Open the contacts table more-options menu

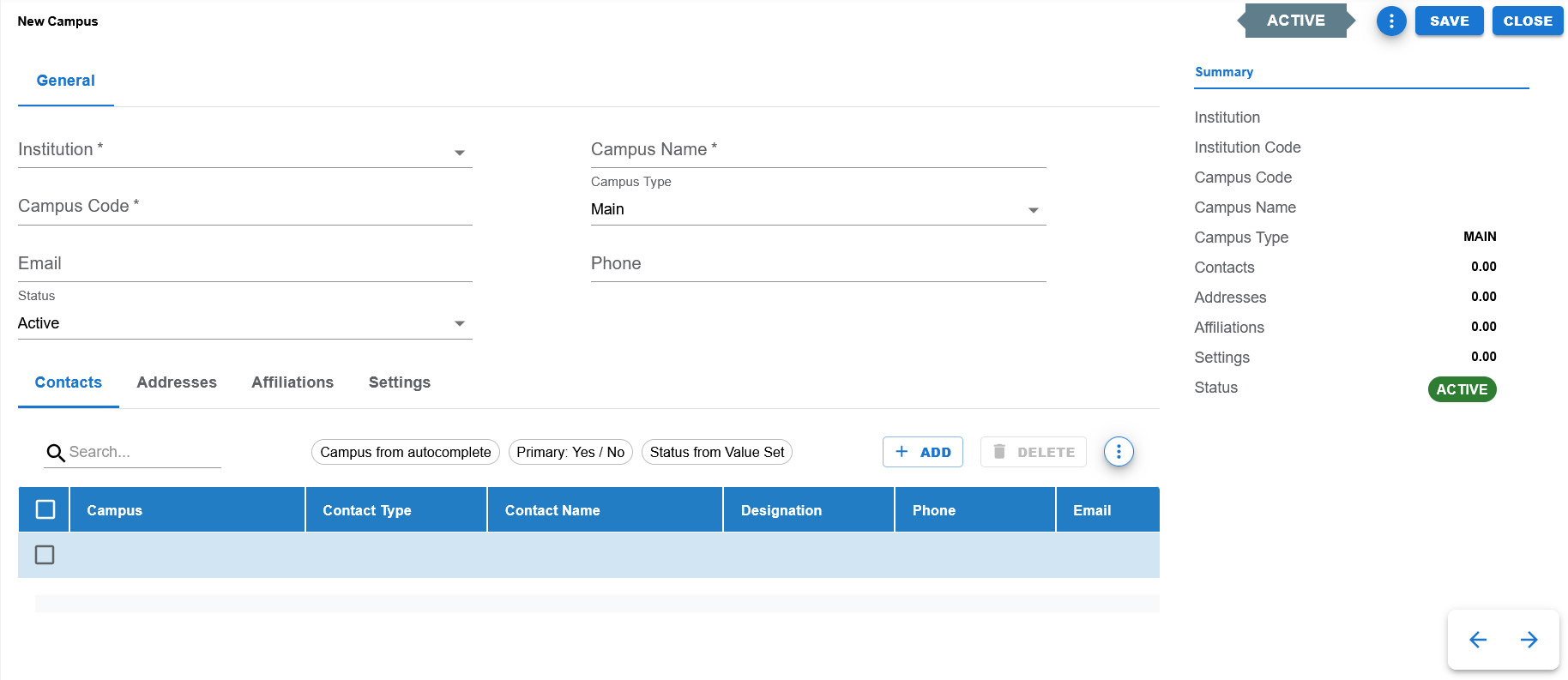point(1119,452)
